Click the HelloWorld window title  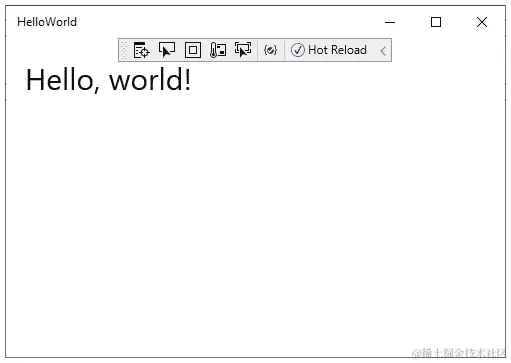(47, 22)
